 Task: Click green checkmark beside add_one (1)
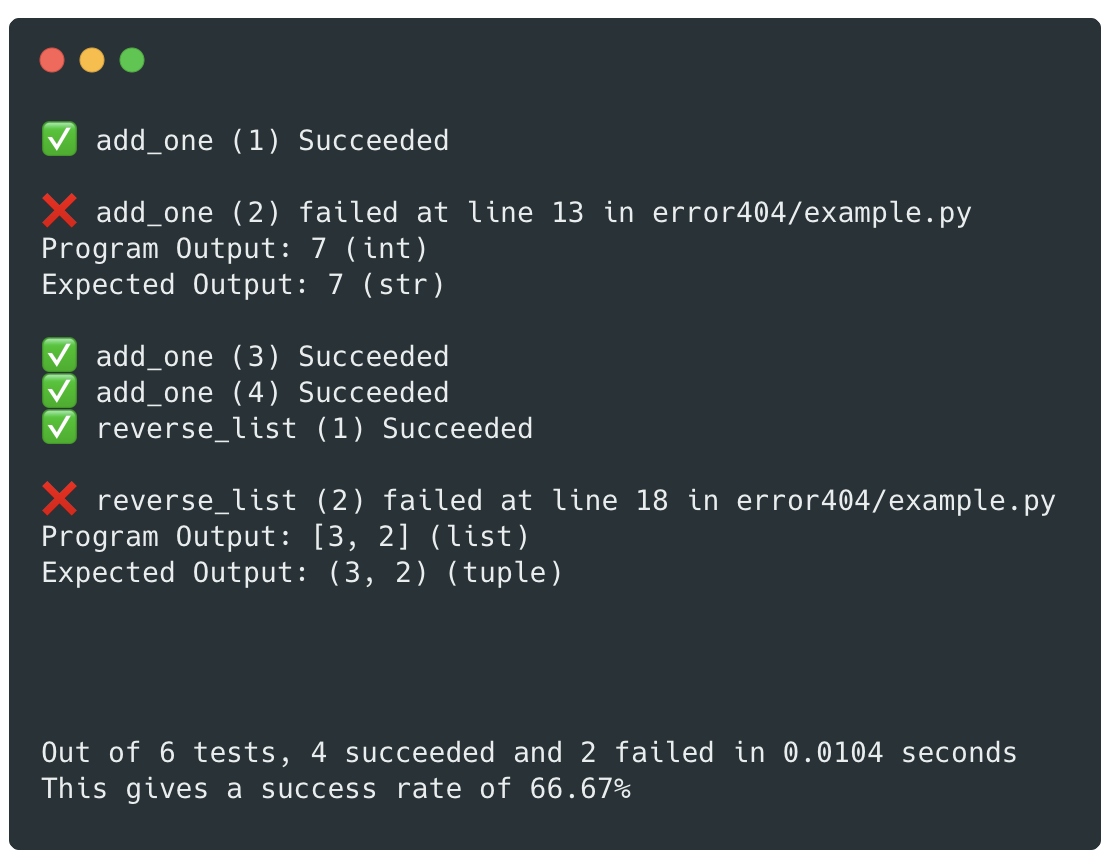(59, 140)
